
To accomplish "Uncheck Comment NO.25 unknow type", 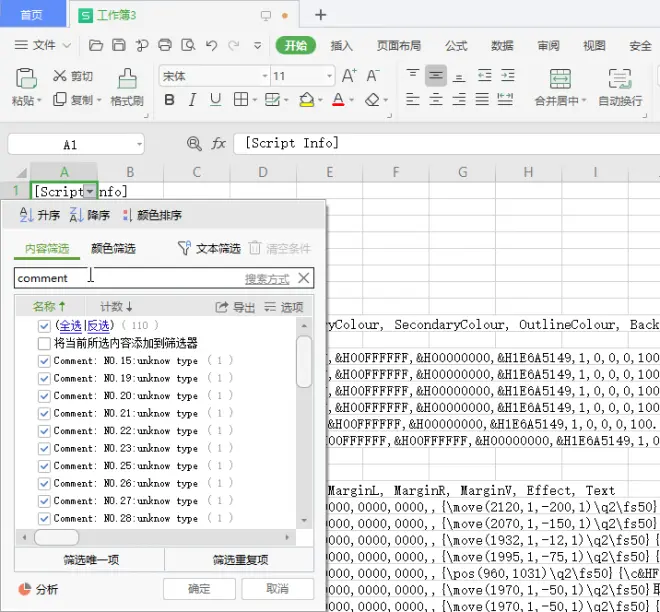I will 44,466.
